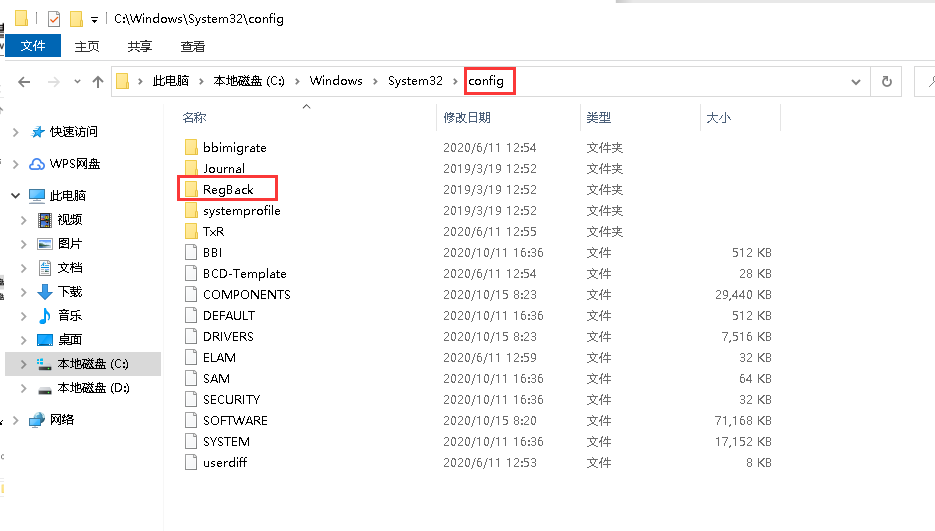Image resolution: width=935 pixels, height=531 pixels.
Task: Click the BCD-Template file icon
Action: pos(191,273)
